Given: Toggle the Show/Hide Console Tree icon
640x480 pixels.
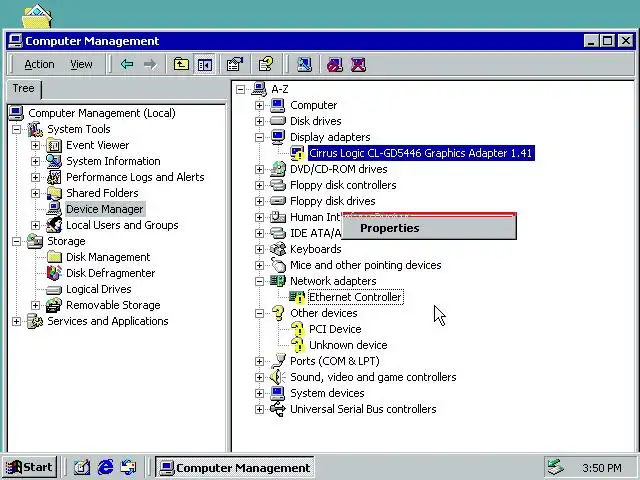Looking at the screenshot, I should coord(204,64).
